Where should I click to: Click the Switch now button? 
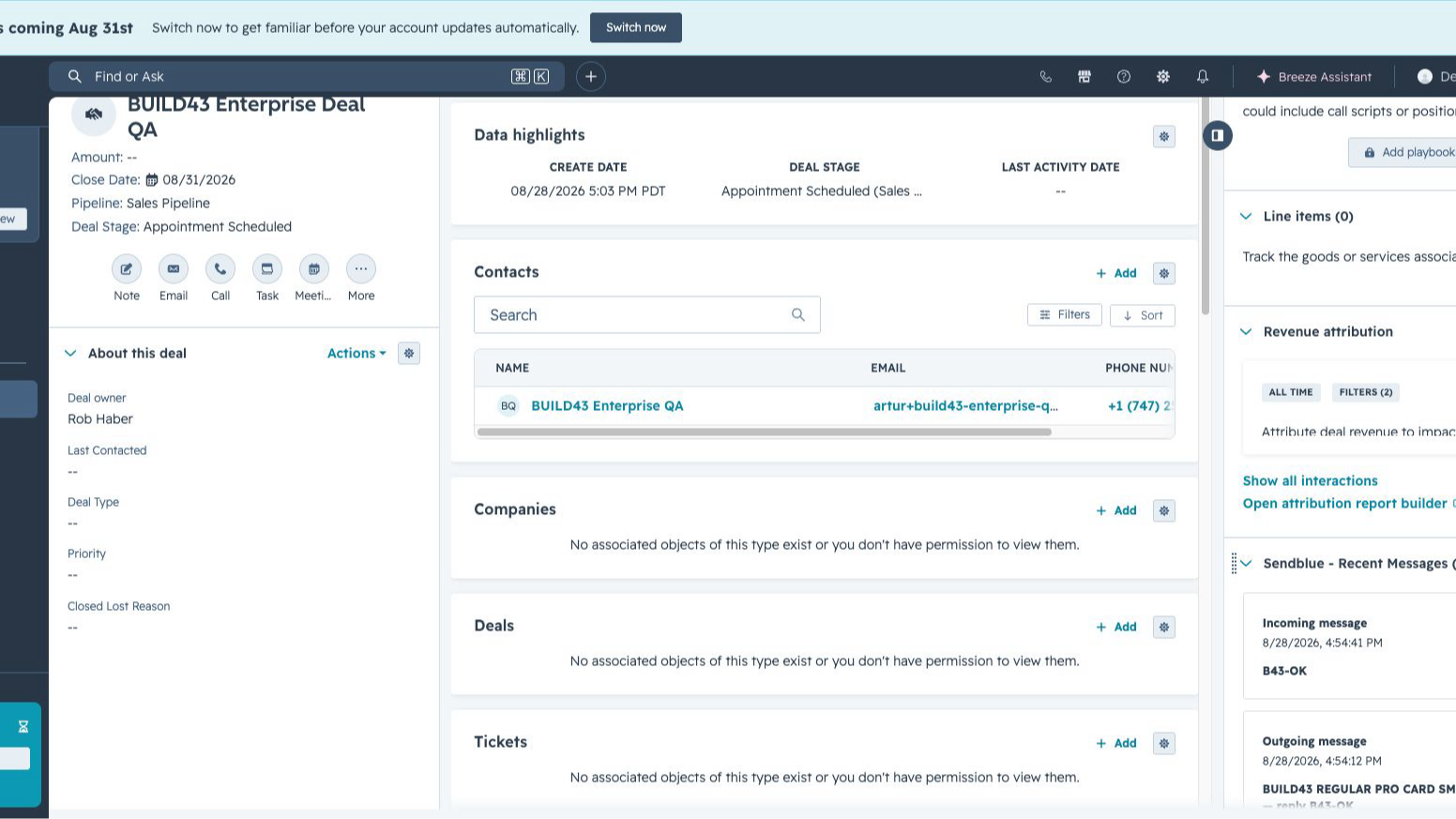[635, 27]
